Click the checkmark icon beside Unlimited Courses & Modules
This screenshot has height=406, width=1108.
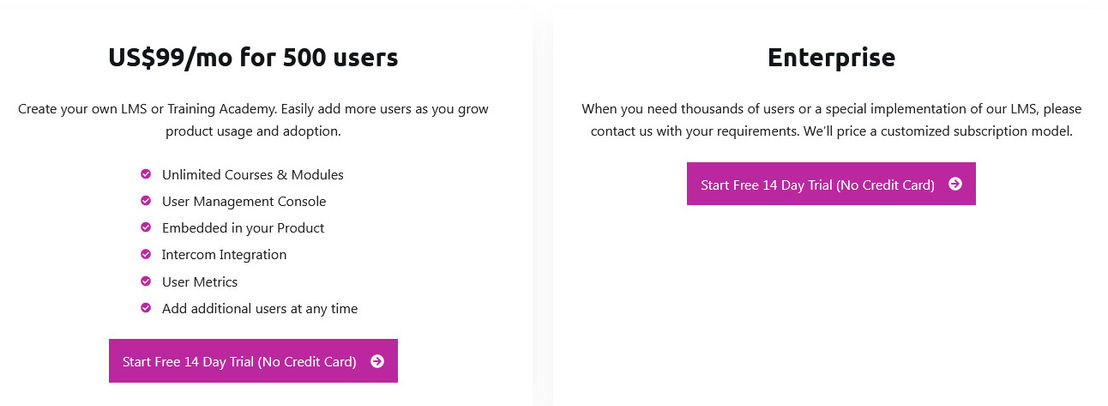point(146,174)
